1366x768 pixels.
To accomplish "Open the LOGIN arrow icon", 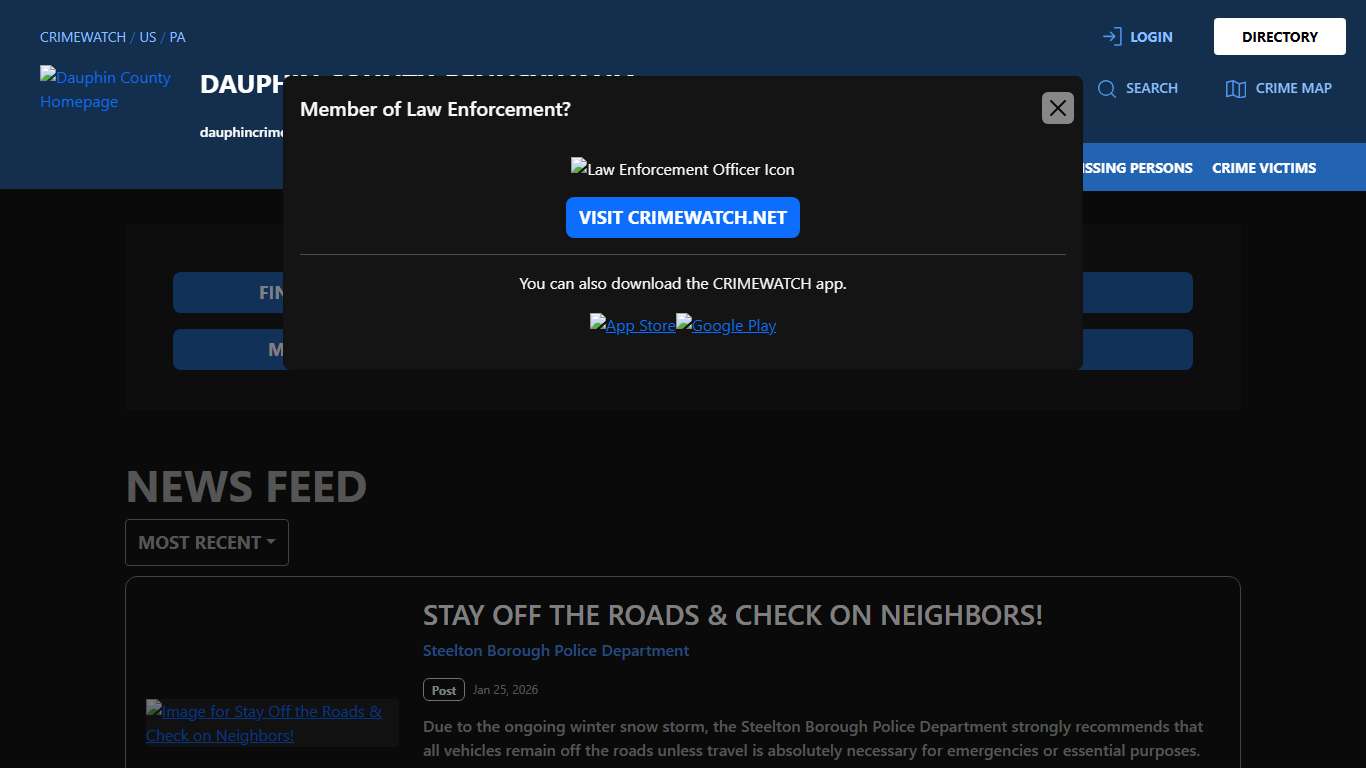I will click(1110, 36).
